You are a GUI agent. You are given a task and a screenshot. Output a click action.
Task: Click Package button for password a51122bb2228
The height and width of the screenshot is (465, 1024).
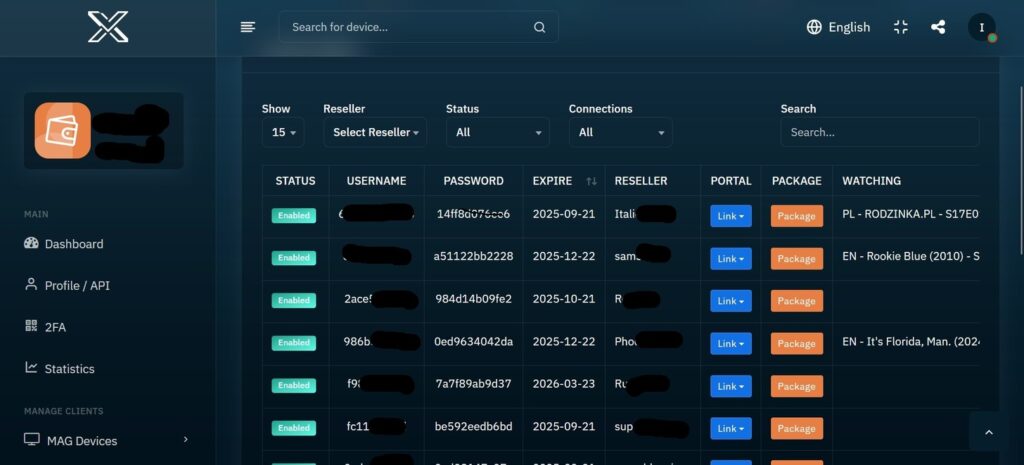pos(797,259)
